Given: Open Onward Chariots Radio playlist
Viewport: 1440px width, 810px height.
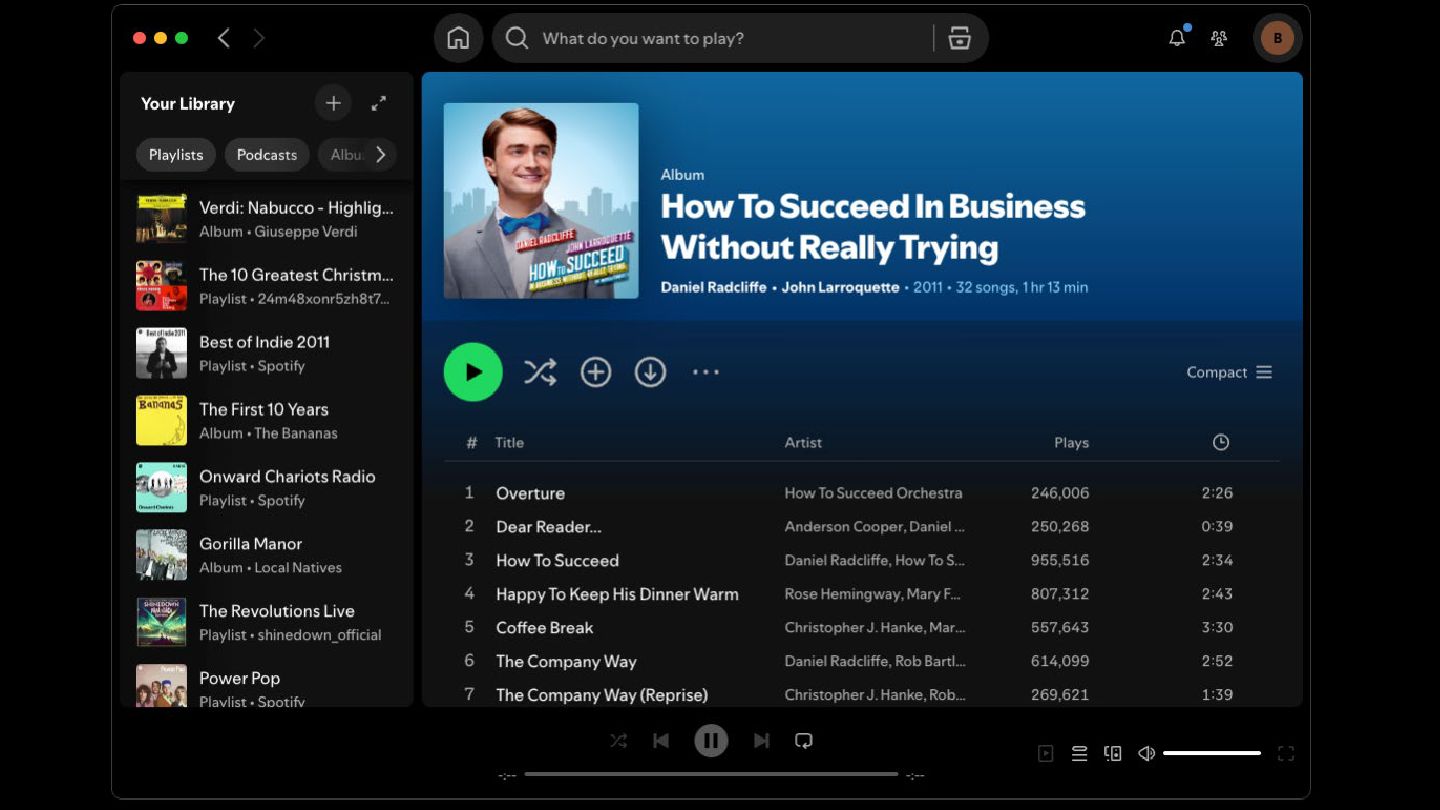Looking at the screenshot, I should pos(266,488).
